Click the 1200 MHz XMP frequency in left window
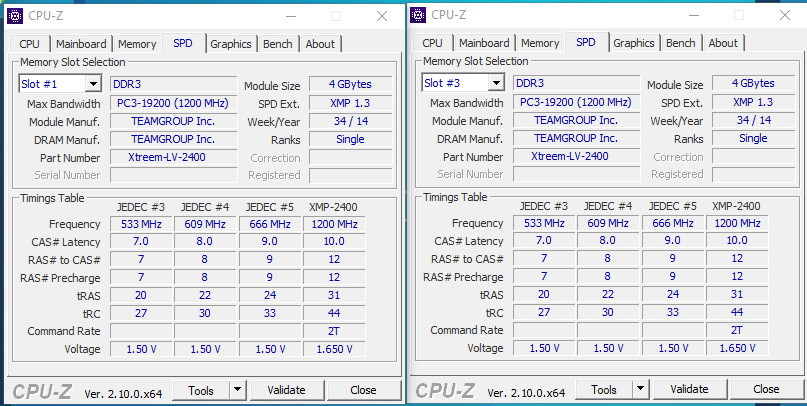Viewport: 807px width, 406px height. 335,224
